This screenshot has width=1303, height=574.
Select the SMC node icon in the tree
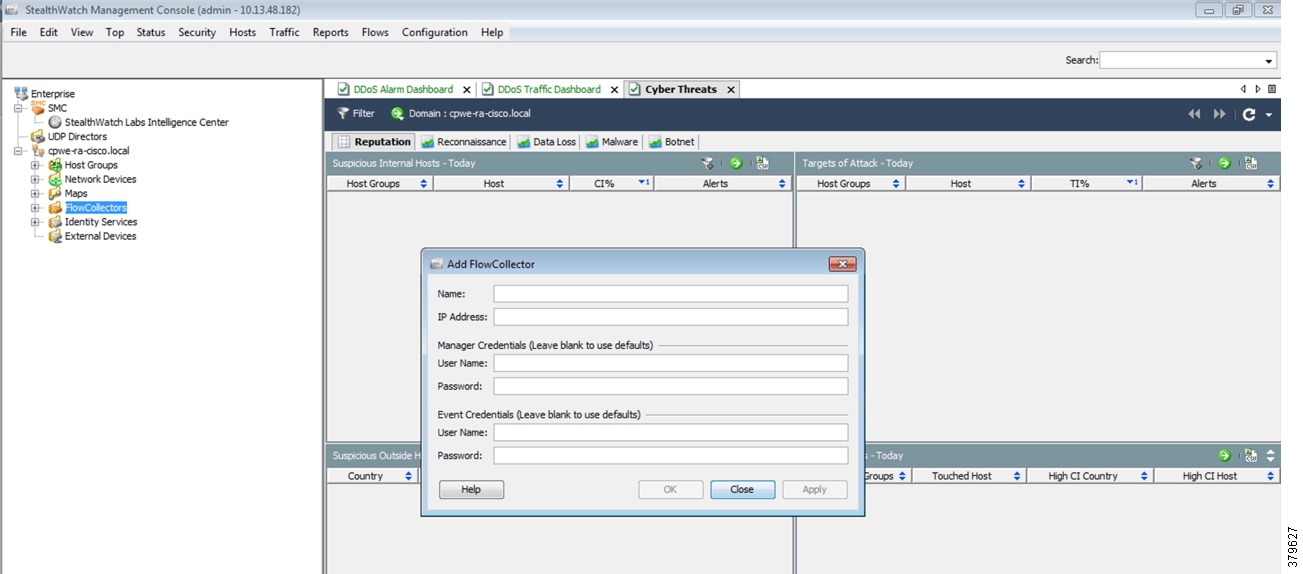[x=38, y=108]
